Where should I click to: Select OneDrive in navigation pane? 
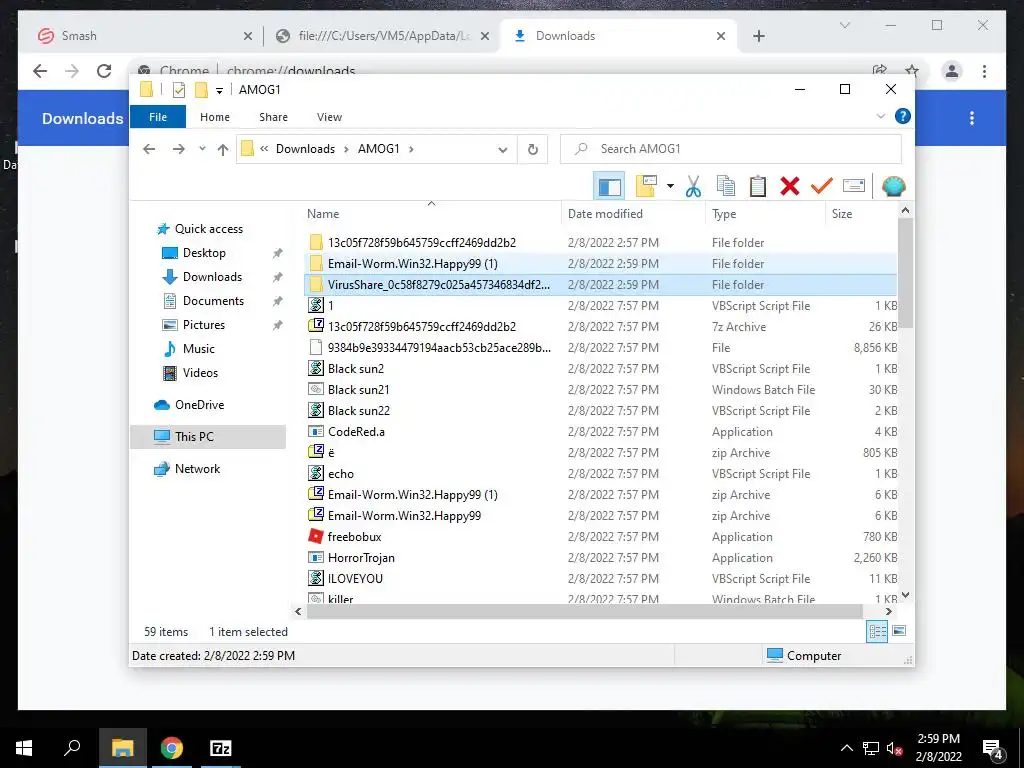point(199,405)
